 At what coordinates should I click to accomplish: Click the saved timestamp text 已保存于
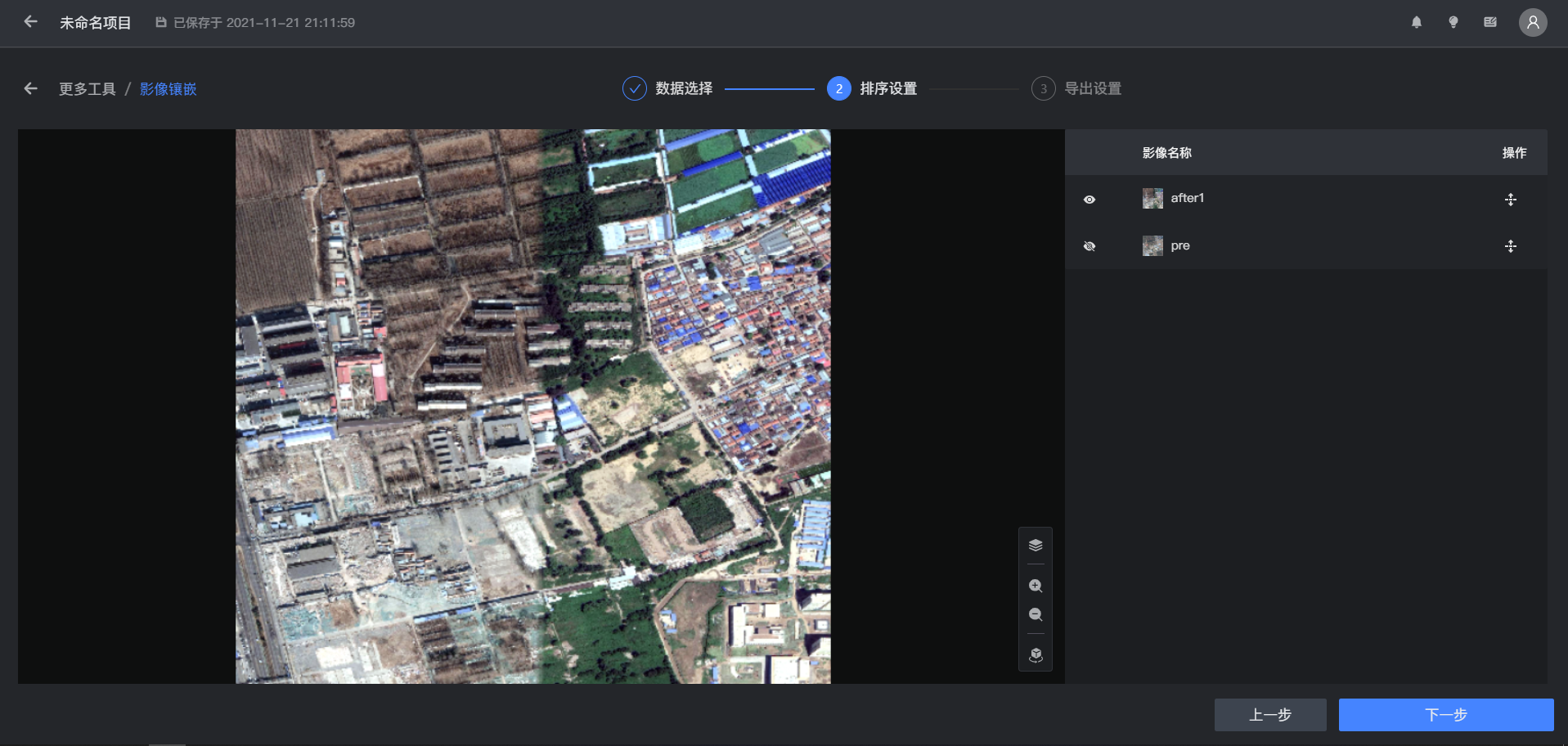click(264, 23)
